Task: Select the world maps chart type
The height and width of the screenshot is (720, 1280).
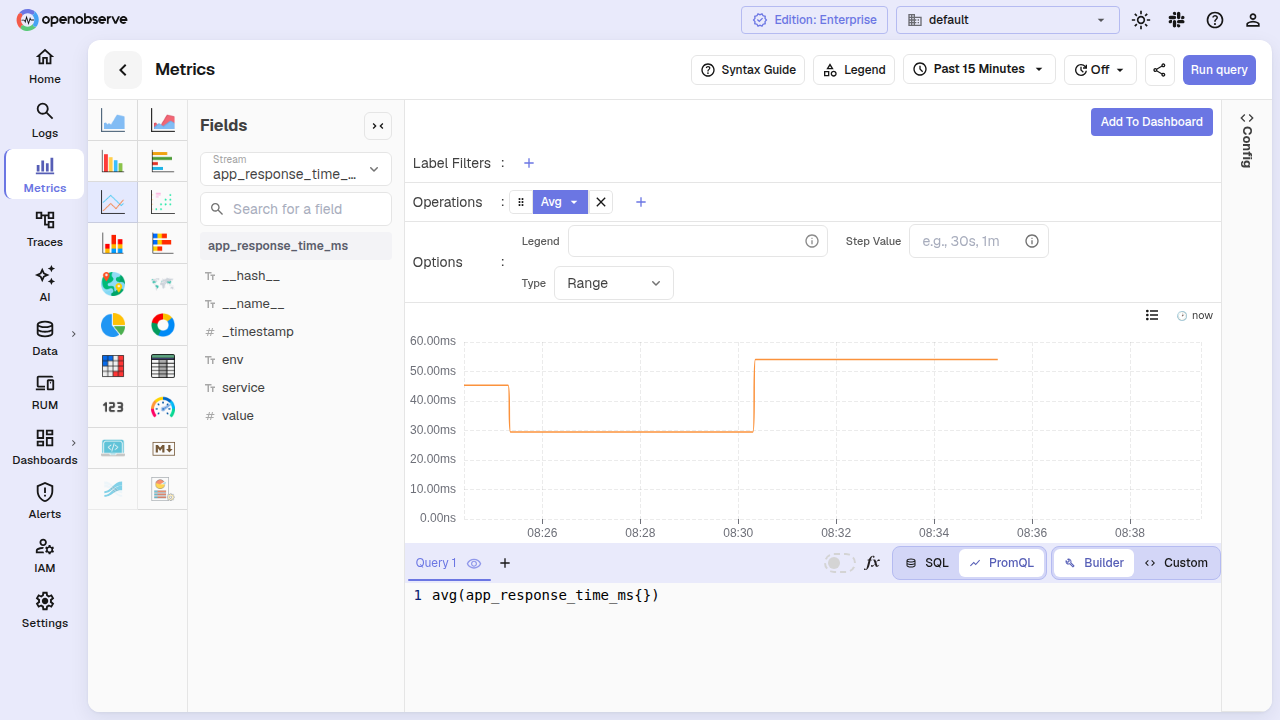Action: 163,284
